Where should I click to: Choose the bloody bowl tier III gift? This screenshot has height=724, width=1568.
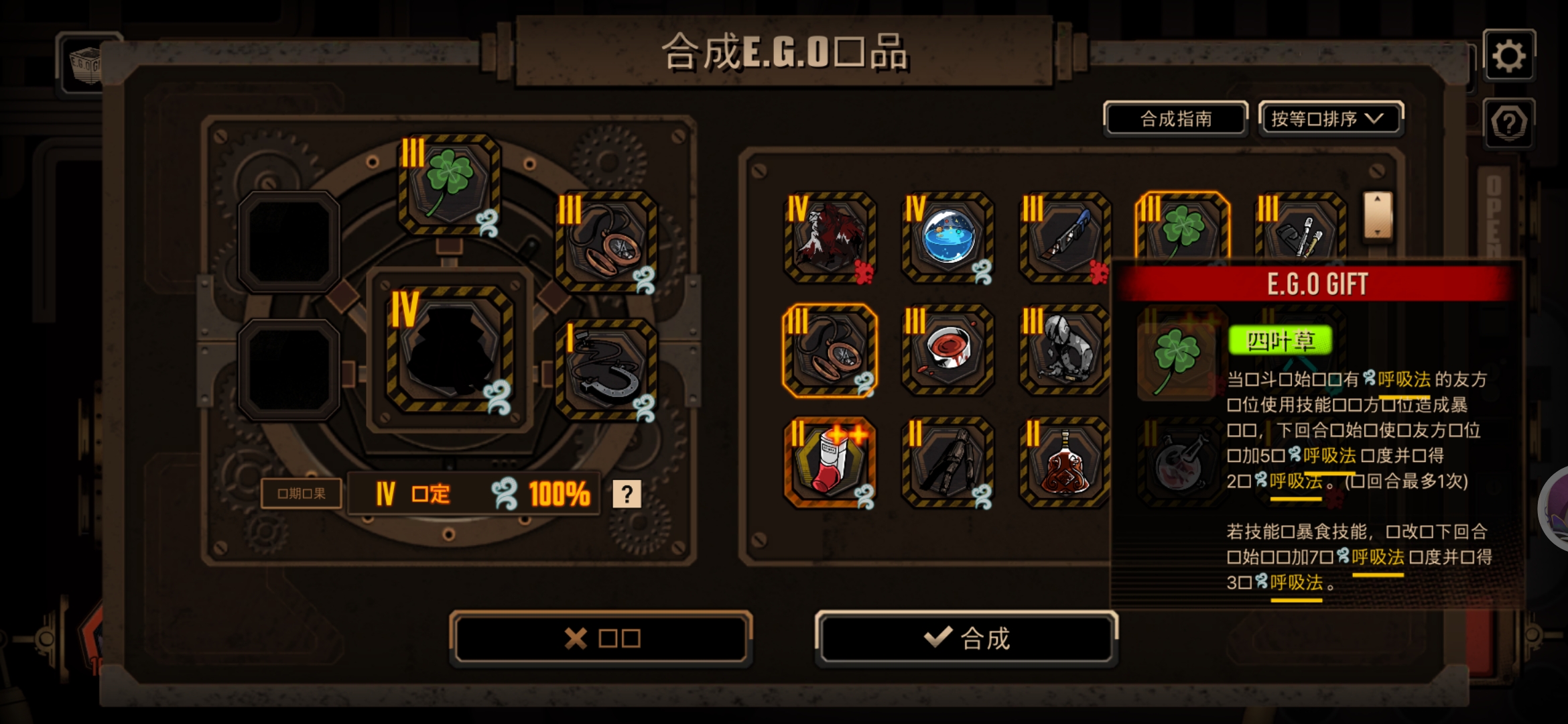948,350
